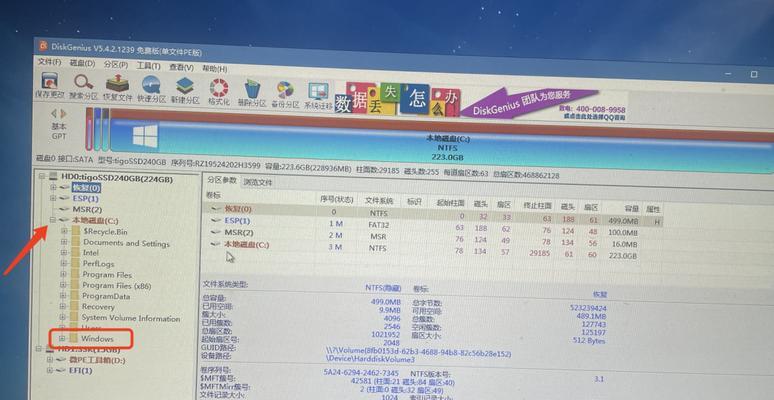Expand the ESP(1) partition in tree
This screenshot has height=400, width=774.
(x=53, y=198)
